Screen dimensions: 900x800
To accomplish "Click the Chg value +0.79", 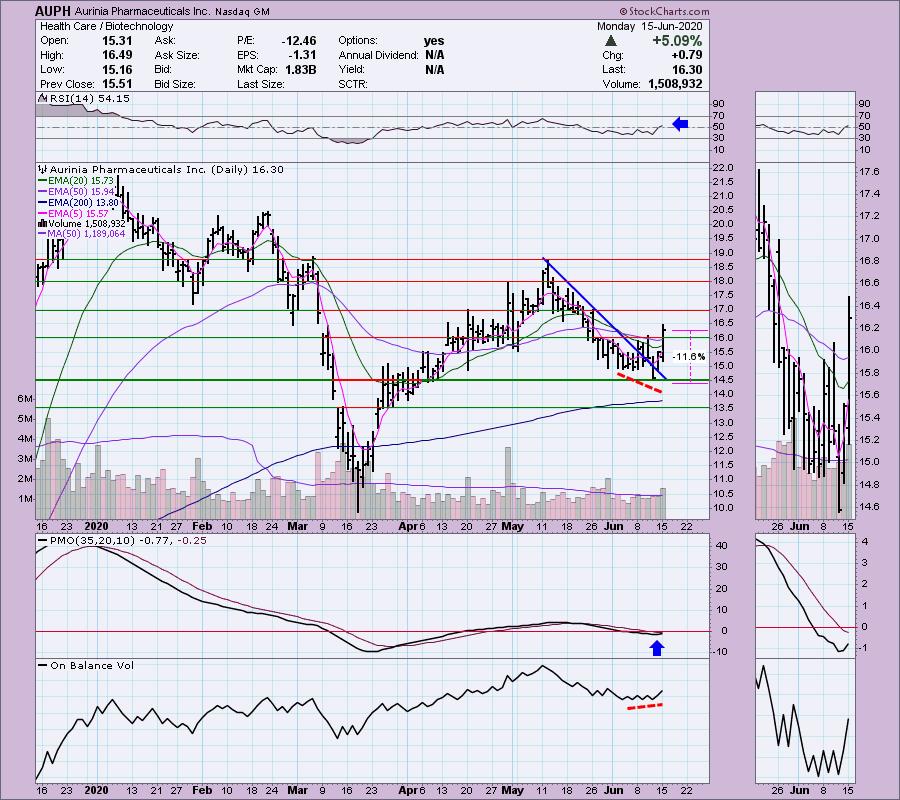I will coord(687,55).
